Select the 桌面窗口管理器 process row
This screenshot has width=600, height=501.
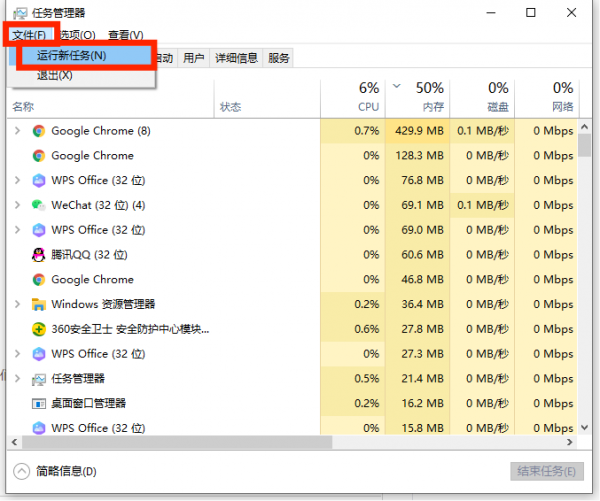tap(292, 403)
